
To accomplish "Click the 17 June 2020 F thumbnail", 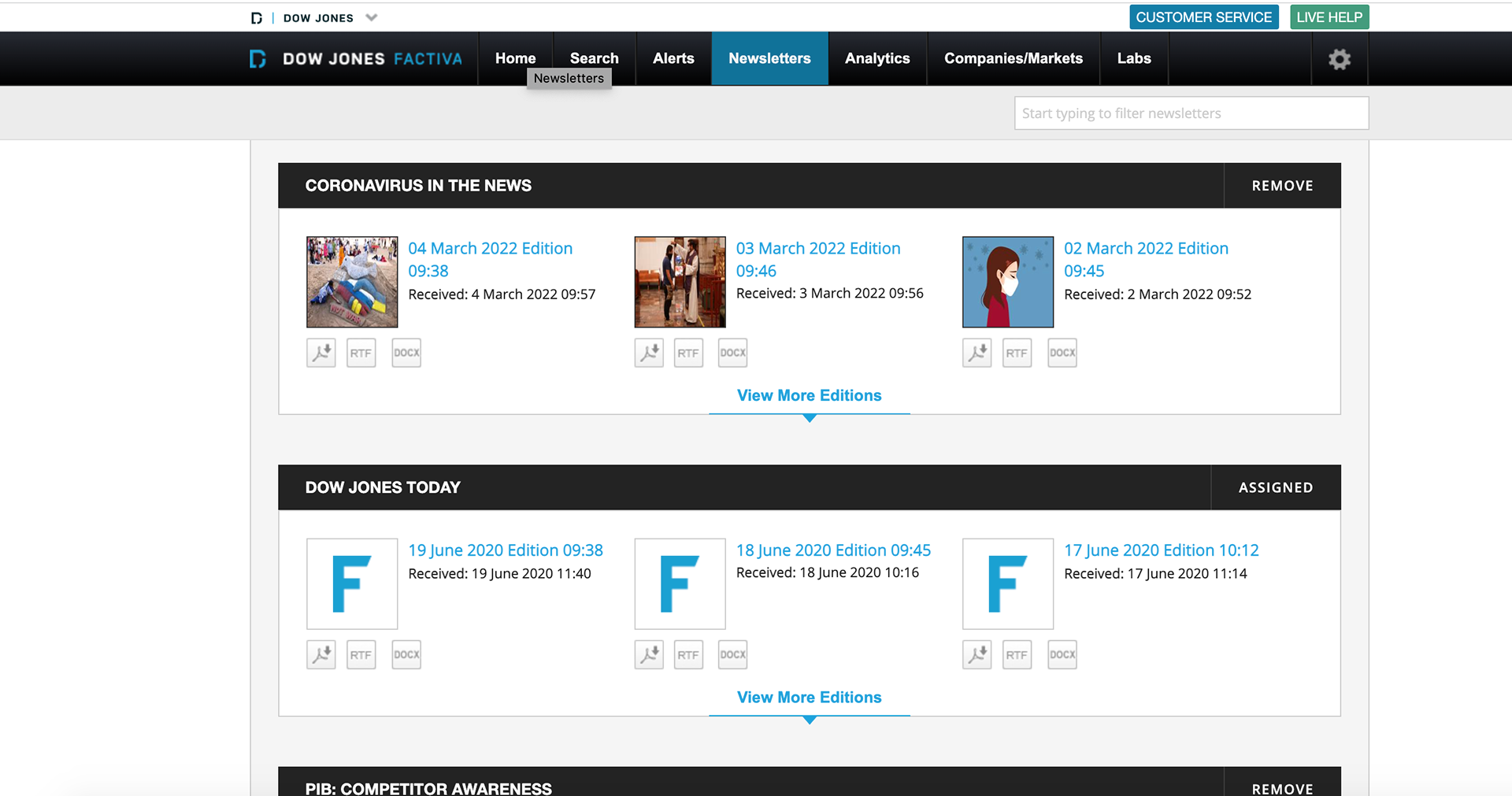I will tap(1008, 583).
